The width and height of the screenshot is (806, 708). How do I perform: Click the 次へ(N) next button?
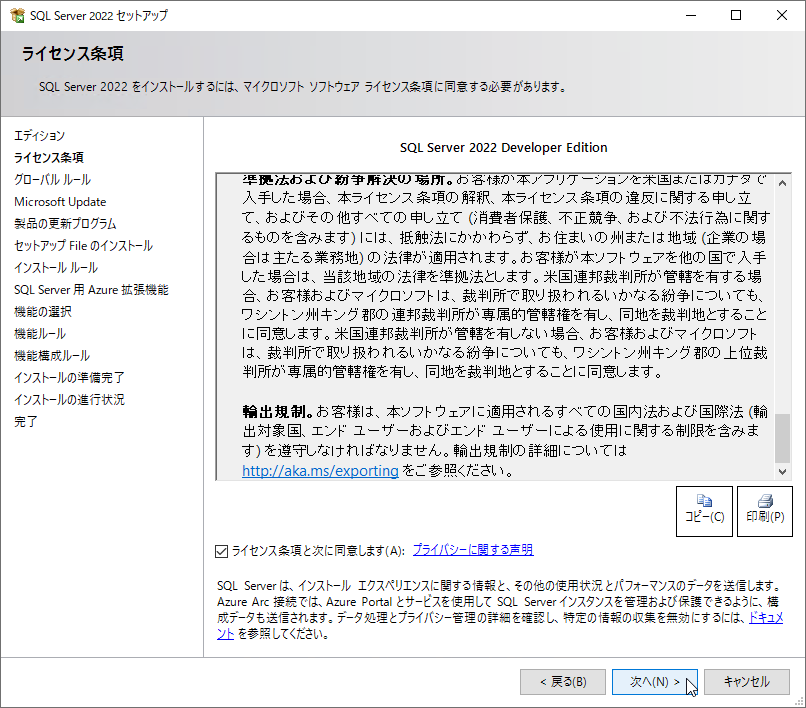click(x=654, y=682)
